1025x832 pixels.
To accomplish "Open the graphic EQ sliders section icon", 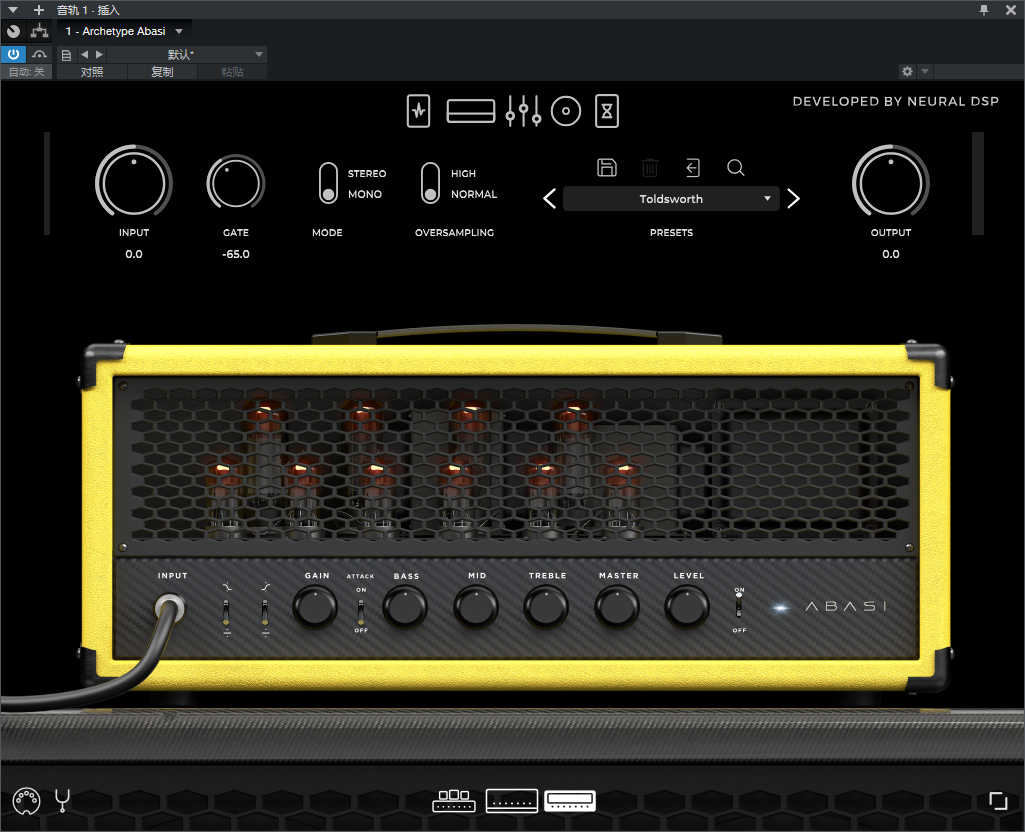I will click(x=523, y=111).
